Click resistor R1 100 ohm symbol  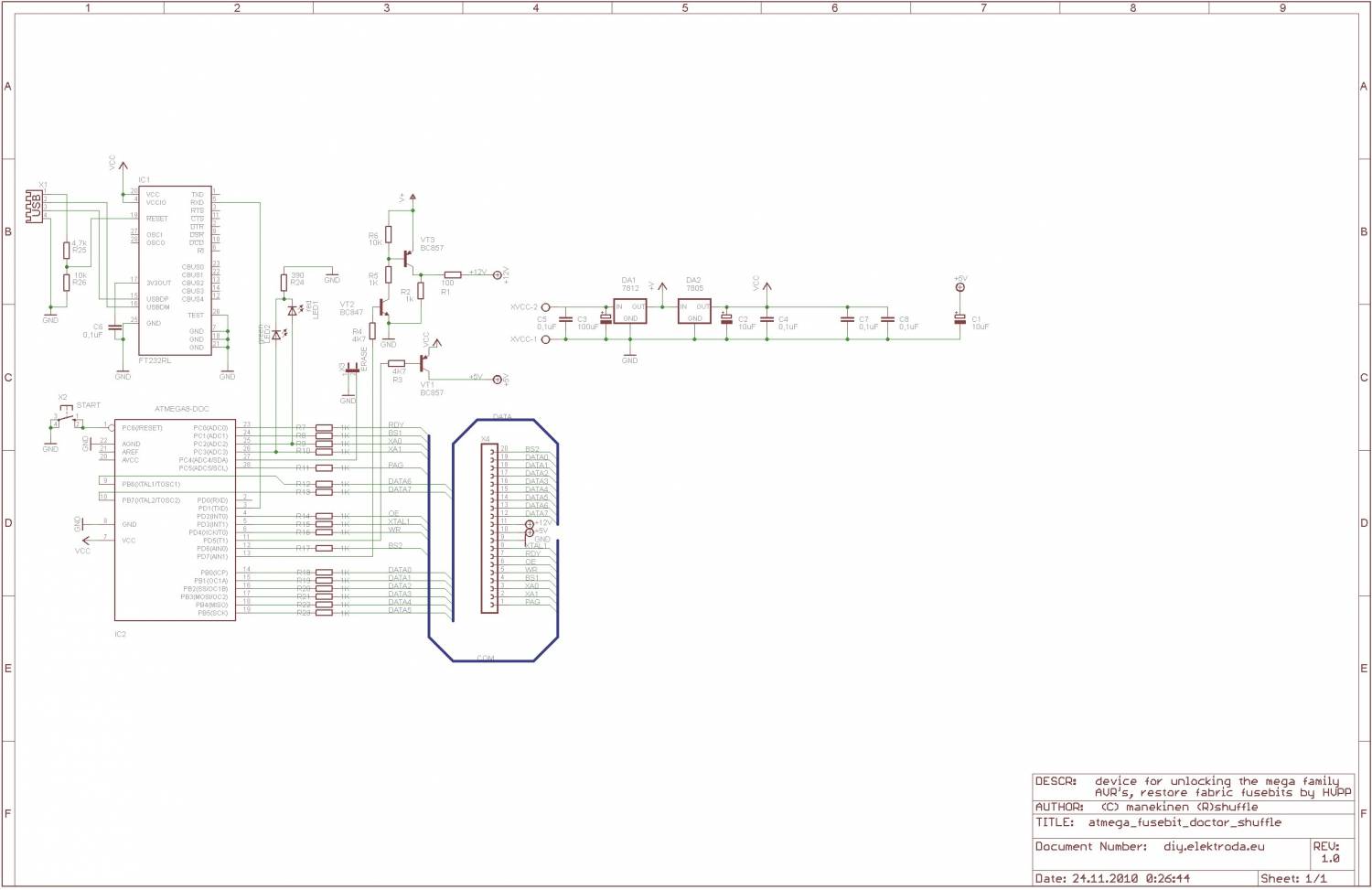[453, 274]
